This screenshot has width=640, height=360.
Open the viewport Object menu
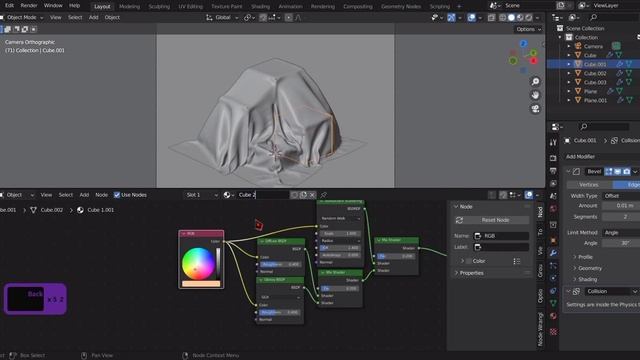click(x=112, y=18)
